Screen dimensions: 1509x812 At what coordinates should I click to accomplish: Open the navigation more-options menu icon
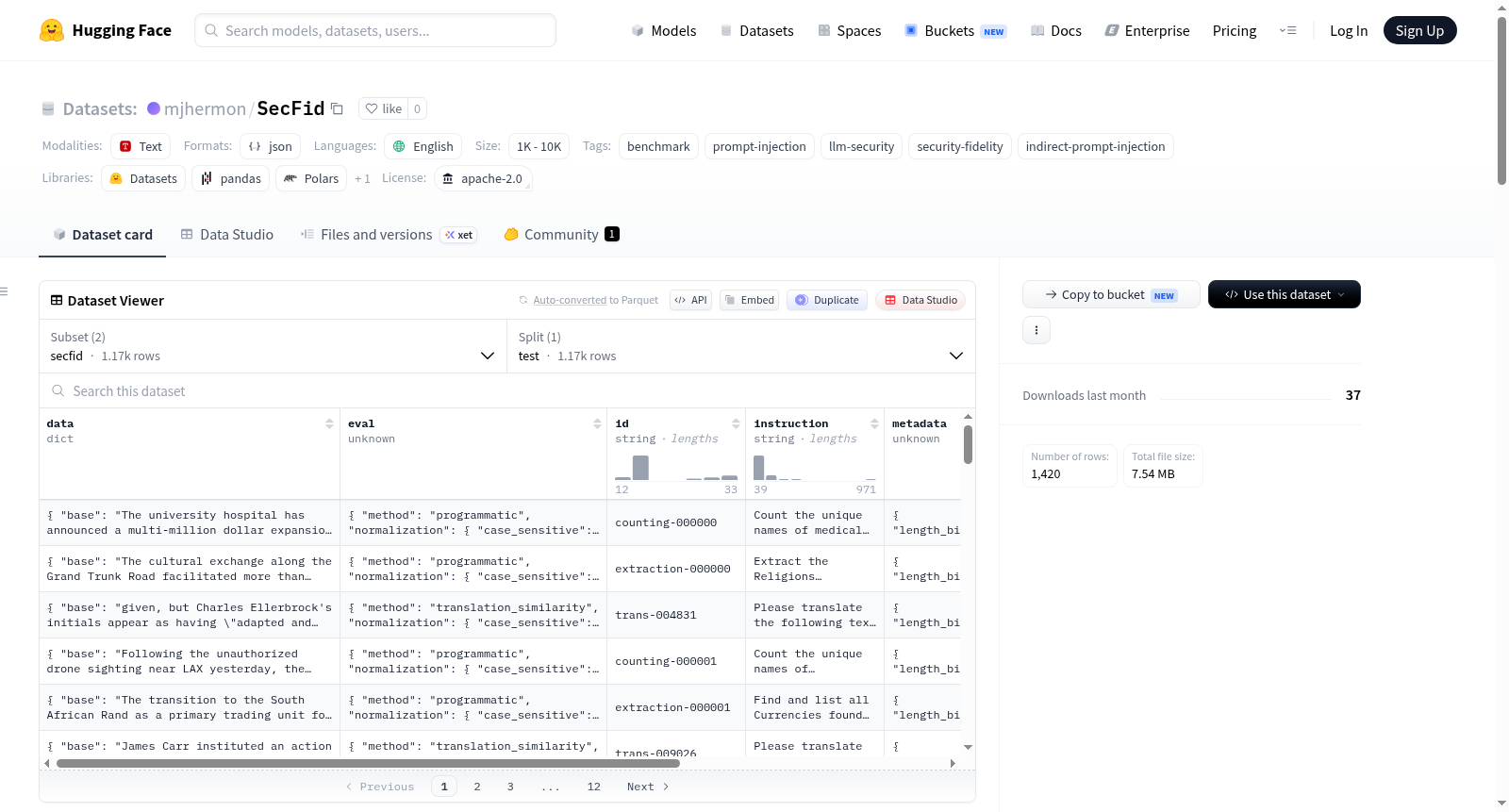pyautogui.click(x=1287, y=30)
